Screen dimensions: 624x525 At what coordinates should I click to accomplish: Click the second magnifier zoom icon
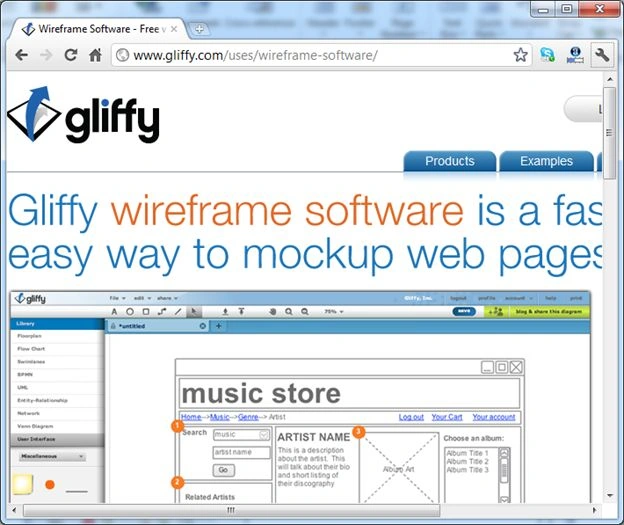pos(305,312)
